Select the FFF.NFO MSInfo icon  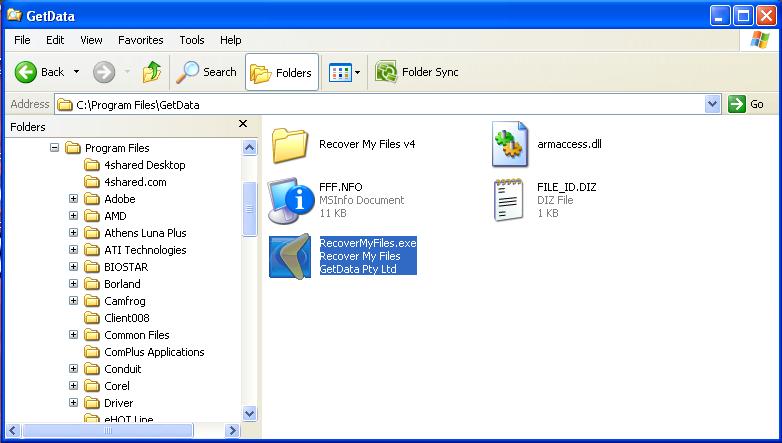tap(290, 201)
